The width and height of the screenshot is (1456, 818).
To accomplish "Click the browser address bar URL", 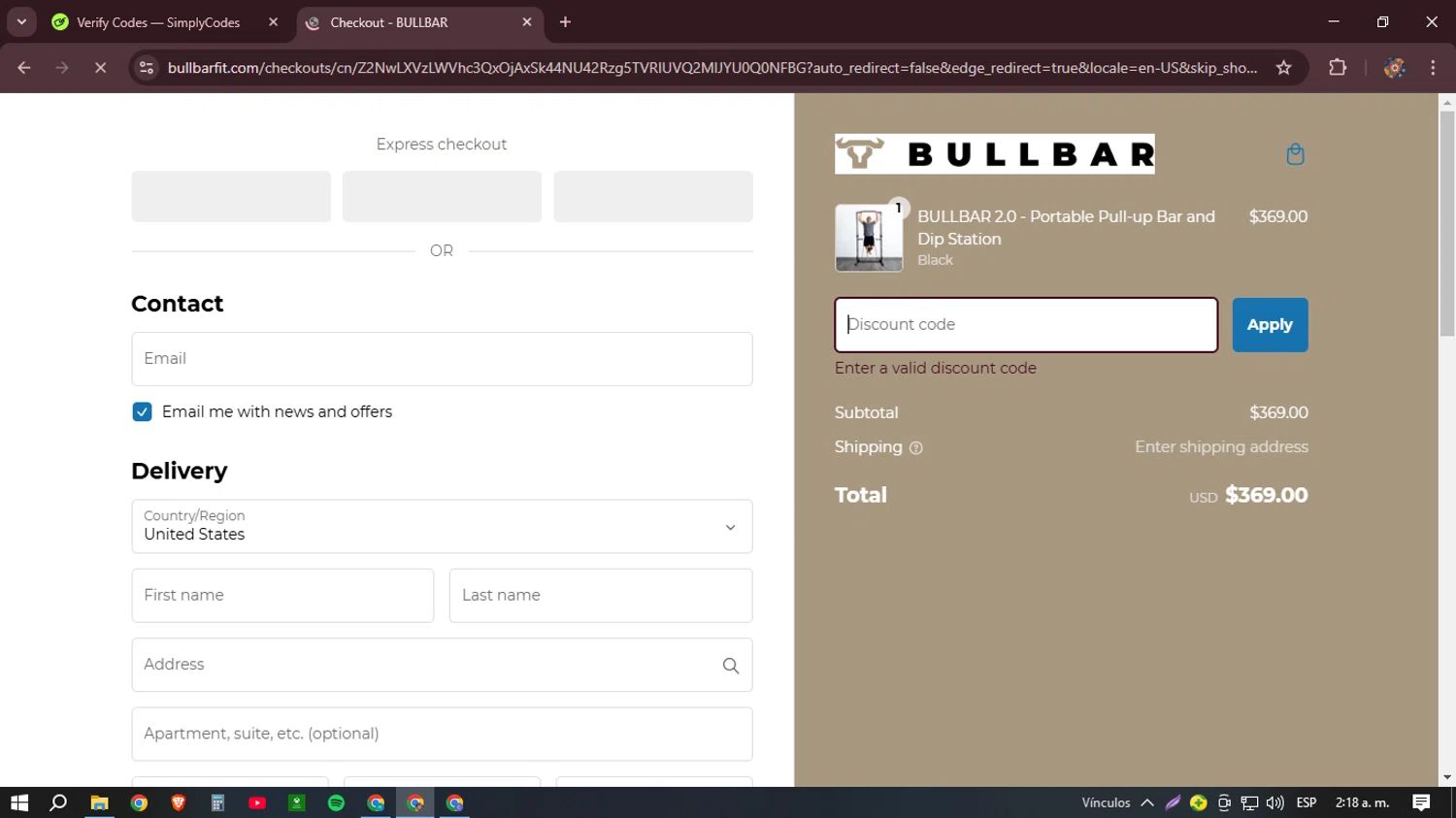I will (711, 68).
